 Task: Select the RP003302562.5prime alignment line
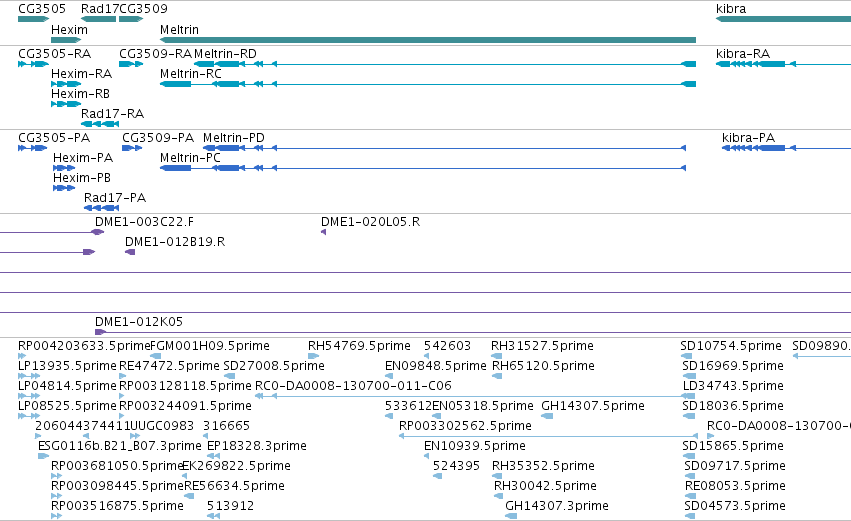pyautogui.click(x=548, y=436)
